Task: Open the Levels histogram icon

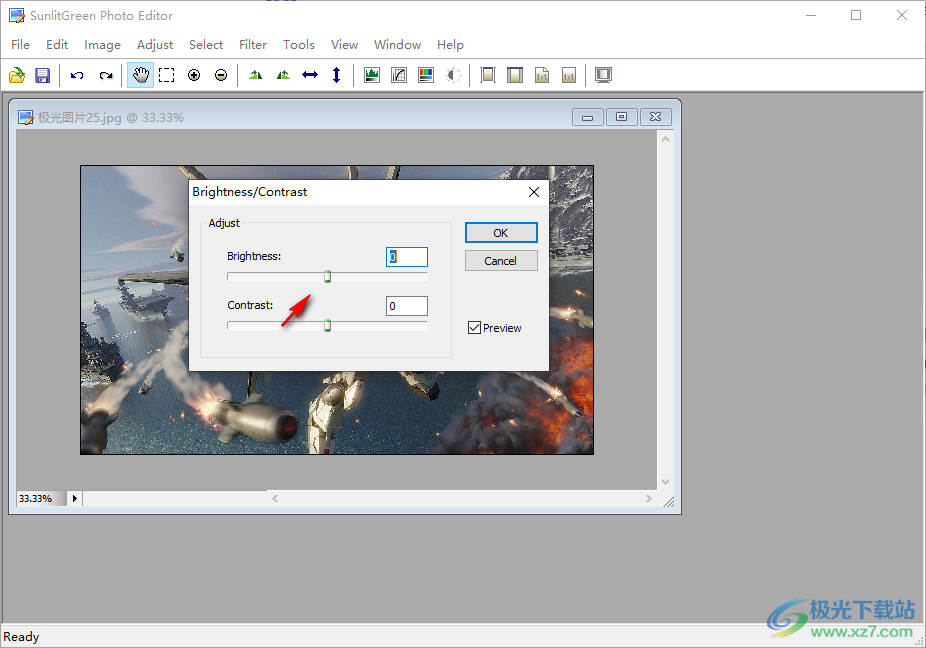Action: (x=371, y=75)
